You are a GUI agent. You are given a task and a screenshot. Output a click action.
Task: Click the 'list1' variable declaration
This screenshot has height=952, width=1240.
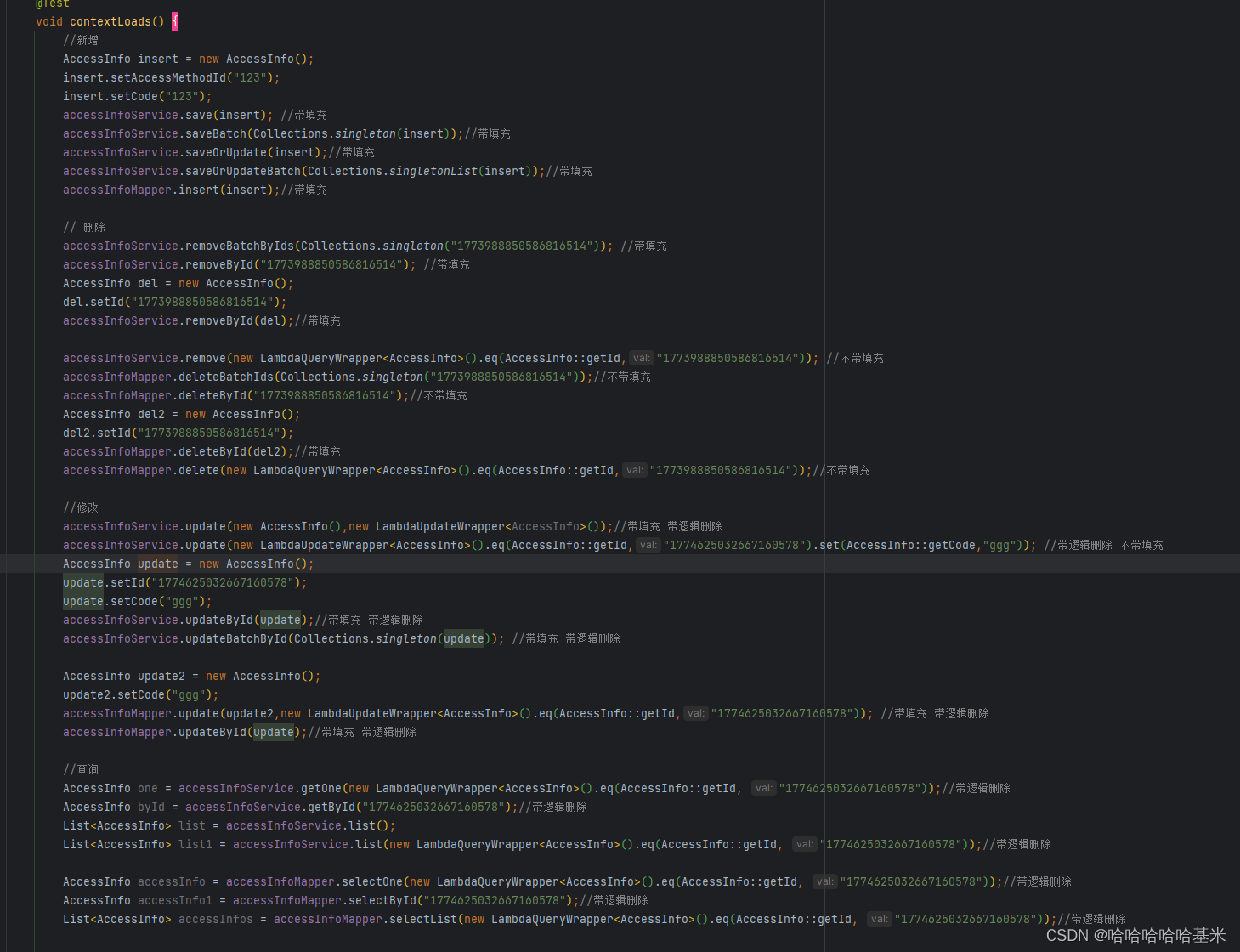point(195,844)
